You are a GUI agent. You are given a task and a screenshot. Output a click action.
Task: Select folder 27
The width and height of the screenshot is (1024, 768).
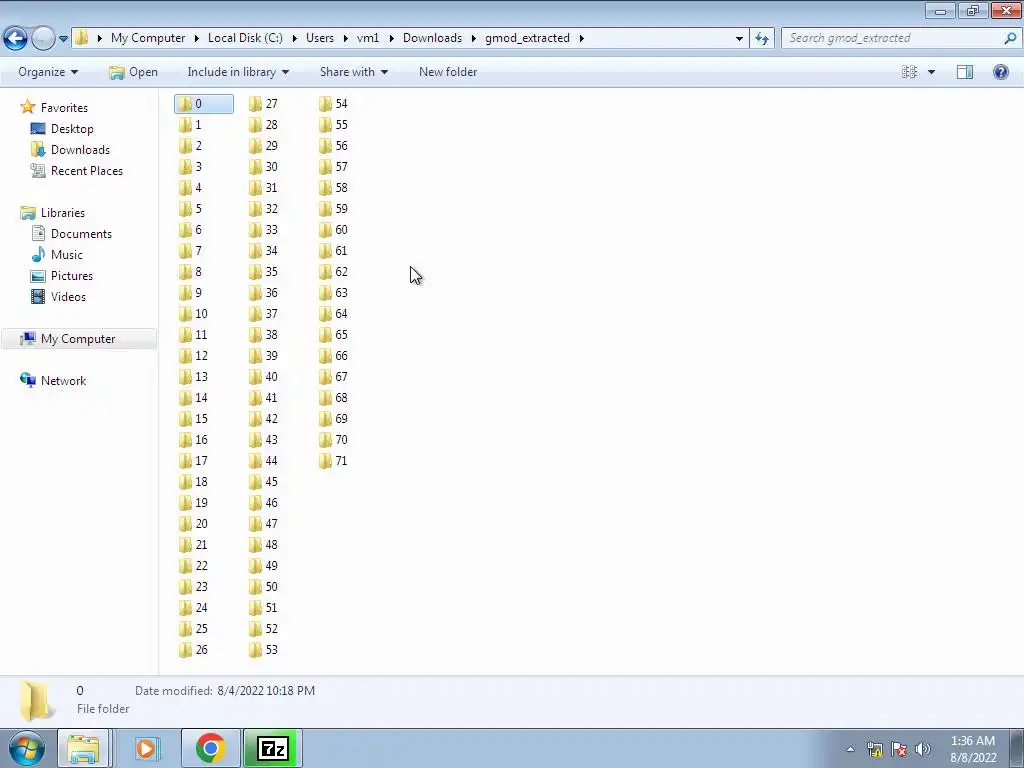coord(263,104)
